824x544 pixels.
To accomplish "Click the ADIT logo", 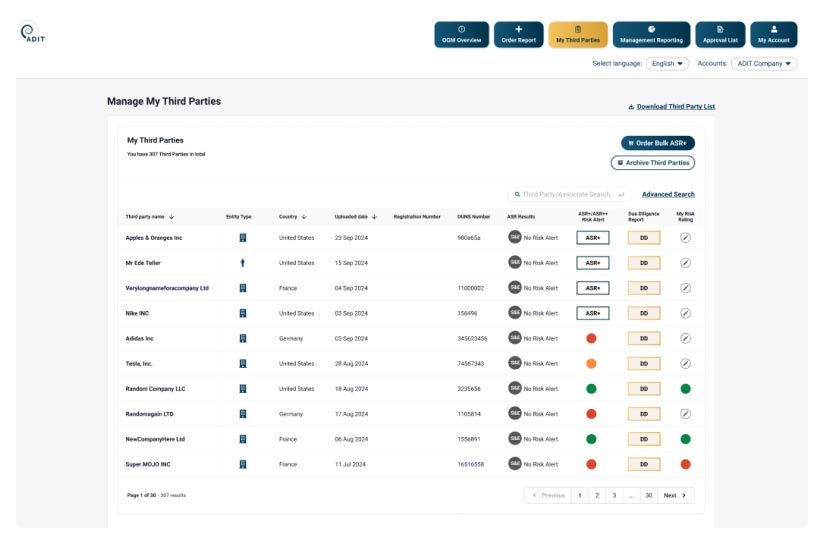I will tap(32, 33).
